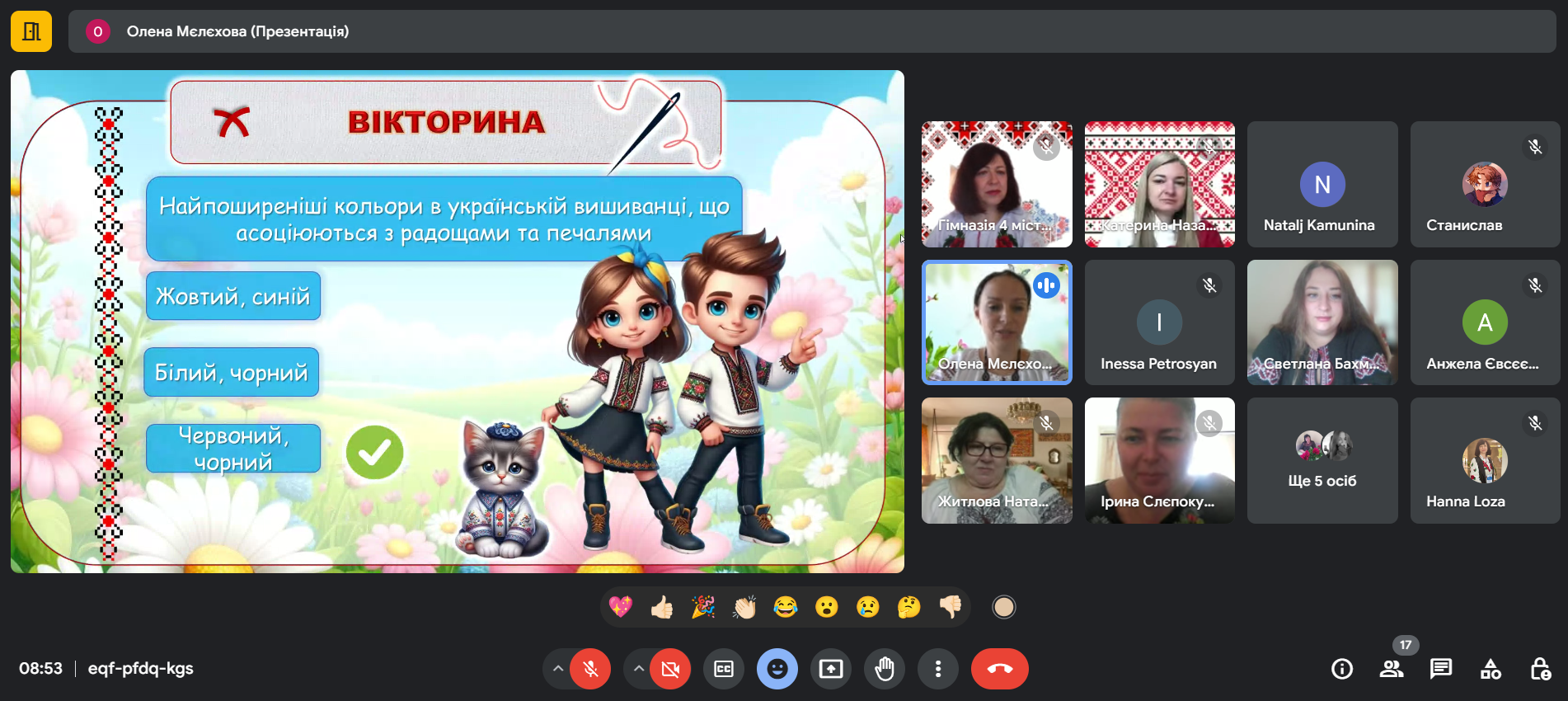Open the chat messages panel
This screenshot has height=701, width=1568.
(1441, 669)
